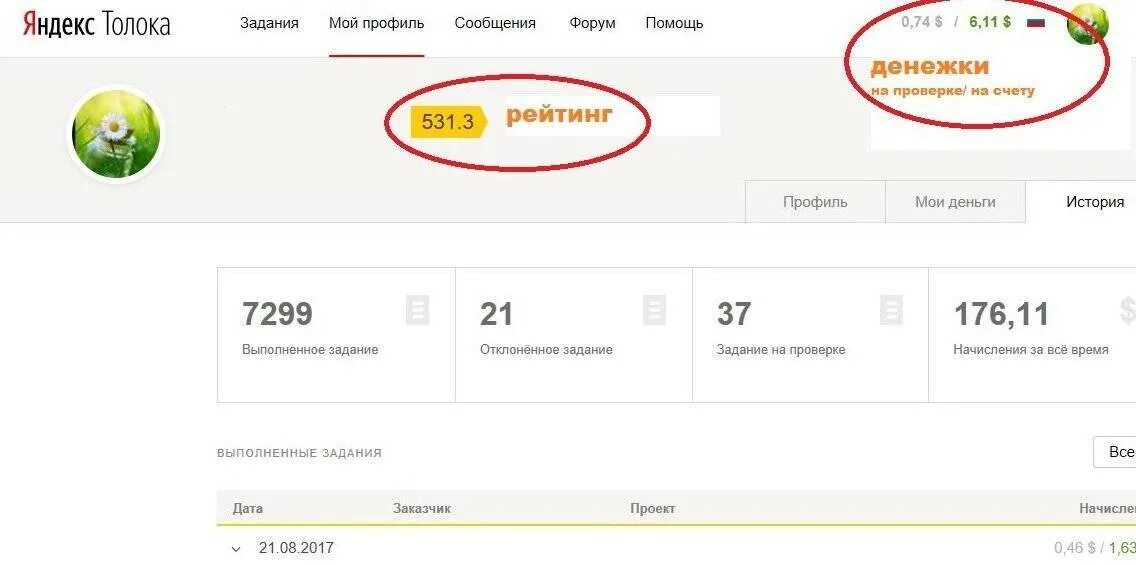The width and height of the screenshot is (1136, 565).
Task: Click the Russian flag language icon
Action: pos(1036,22)
